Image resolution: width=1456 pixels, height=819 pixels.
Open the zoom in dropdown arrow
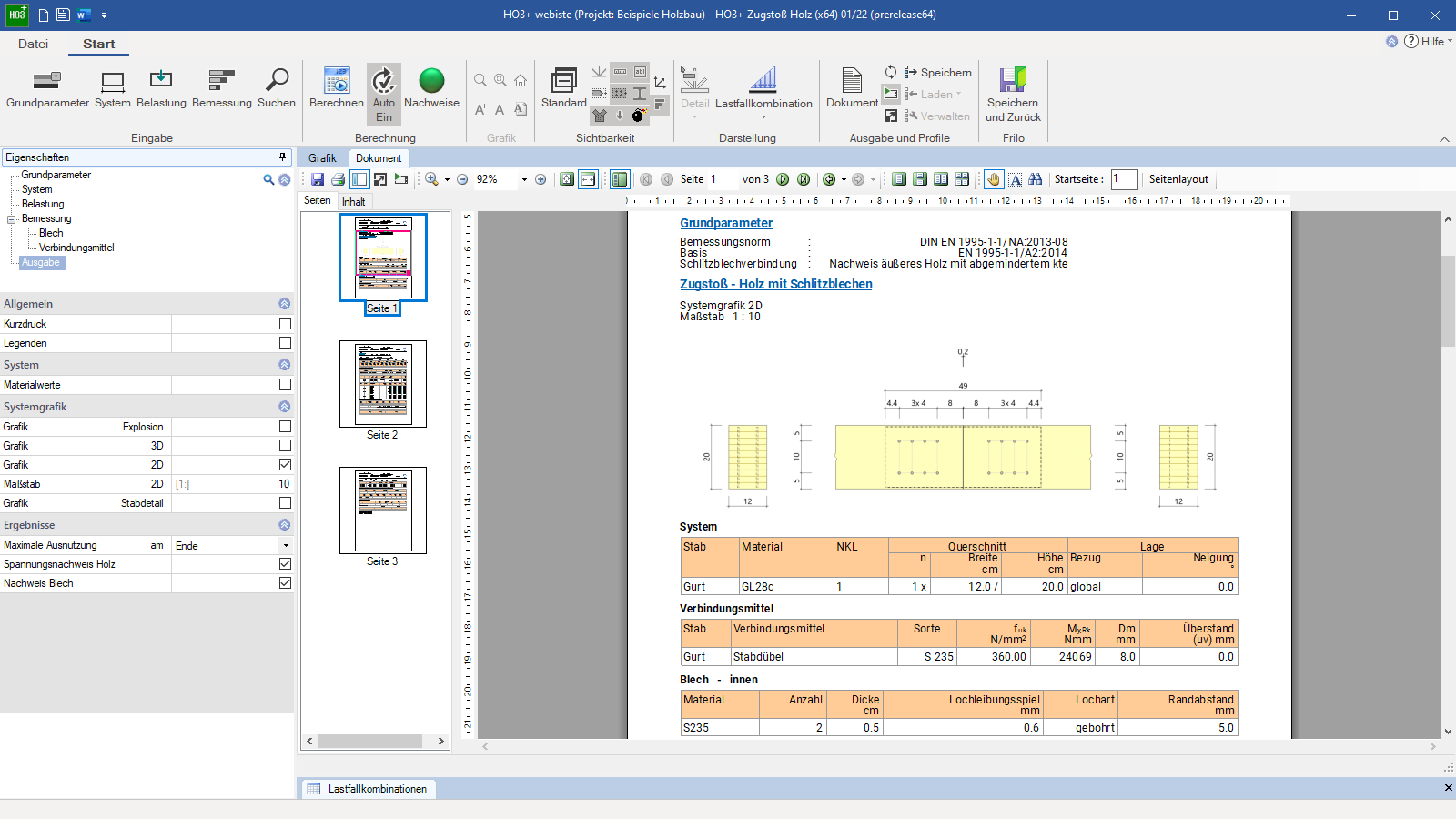tap(447, 179)
